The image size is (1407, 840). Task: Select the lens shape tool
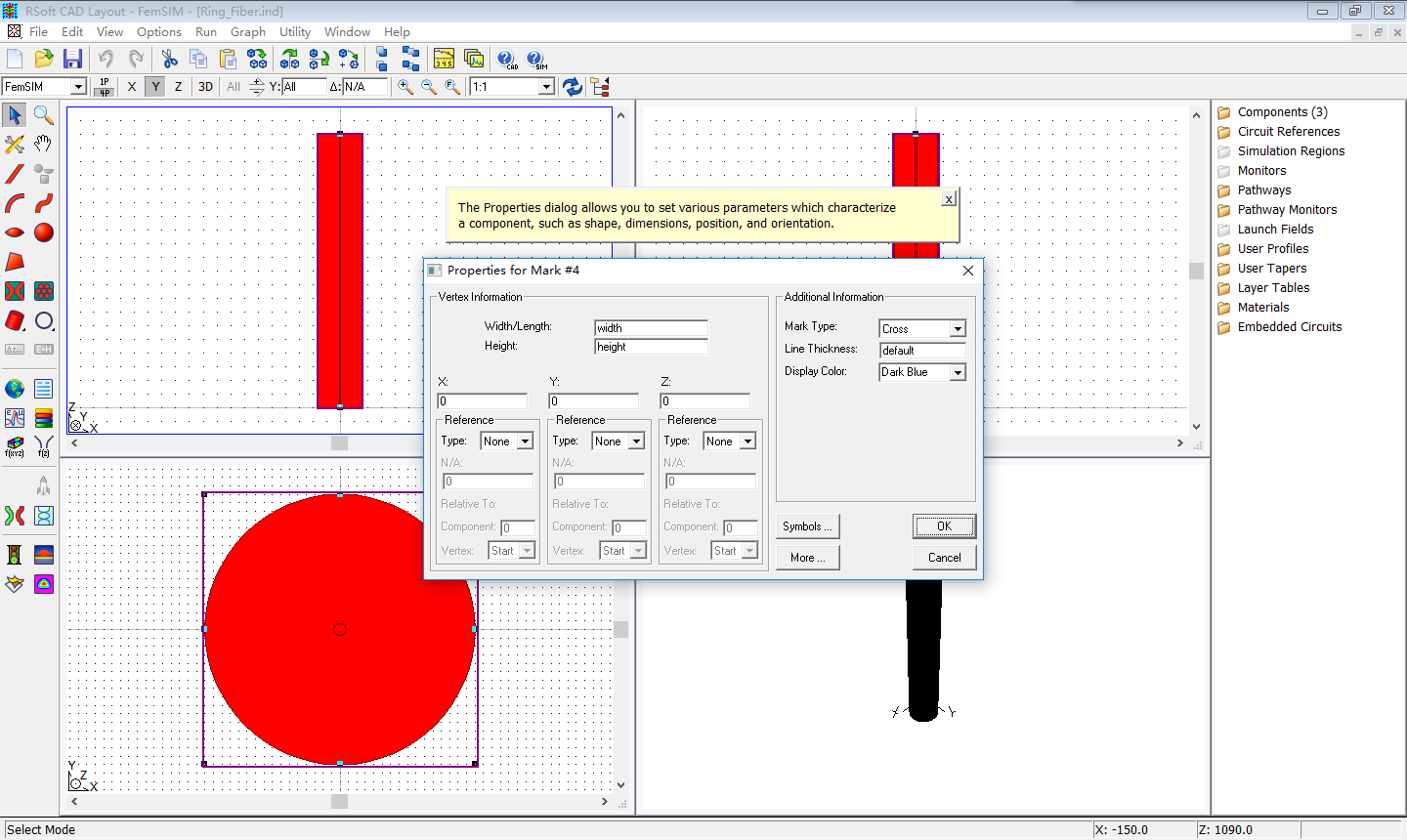point(15,232)
